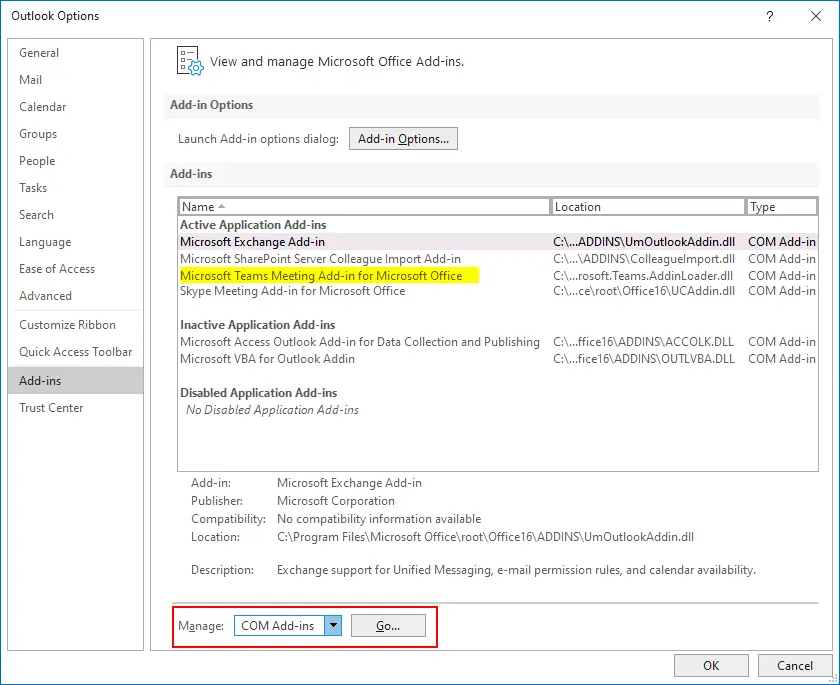Click the Go button next to Manage
The image size is (840, 685).
pos(388,626)
